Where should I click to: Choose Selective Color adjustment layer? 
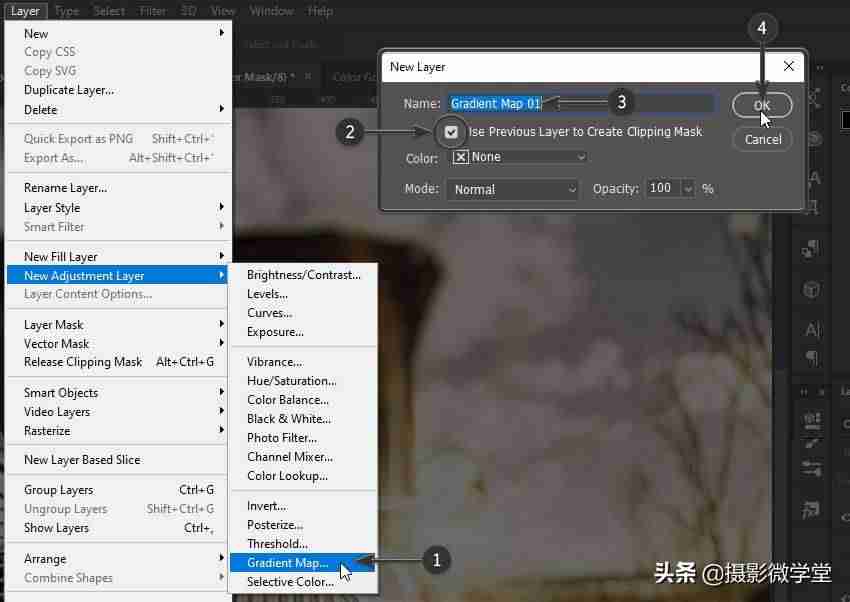click(x=302, y=582)
